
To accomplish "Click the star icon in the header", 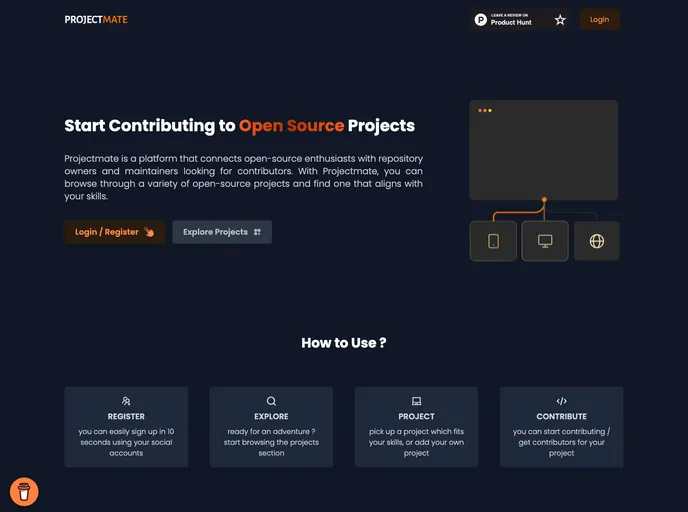I will [x=560, y=20].
